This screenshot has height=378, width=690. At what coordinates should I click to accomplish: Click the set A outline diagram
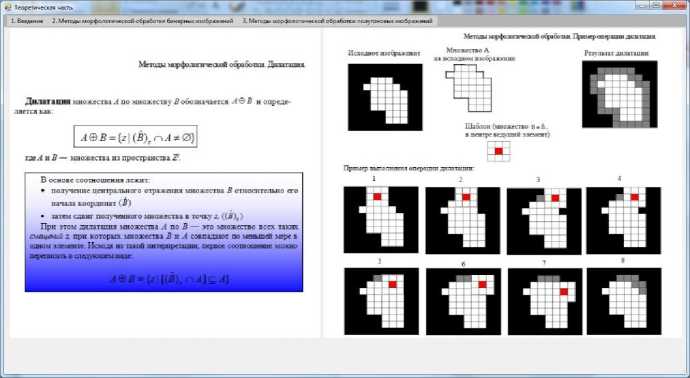[x=469, y=88]
